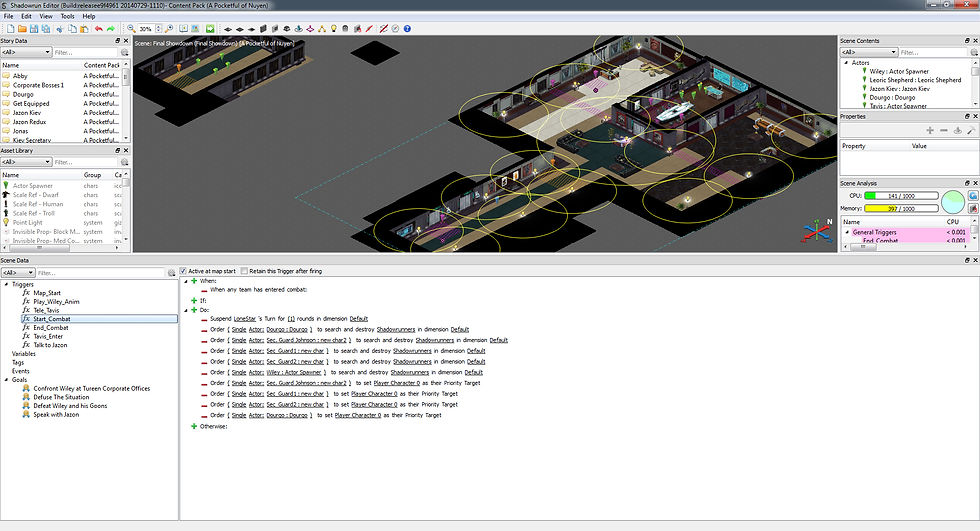The image size is (980, 531).
Task: Select the End_Combat trigger
Action: coord(51,328)
